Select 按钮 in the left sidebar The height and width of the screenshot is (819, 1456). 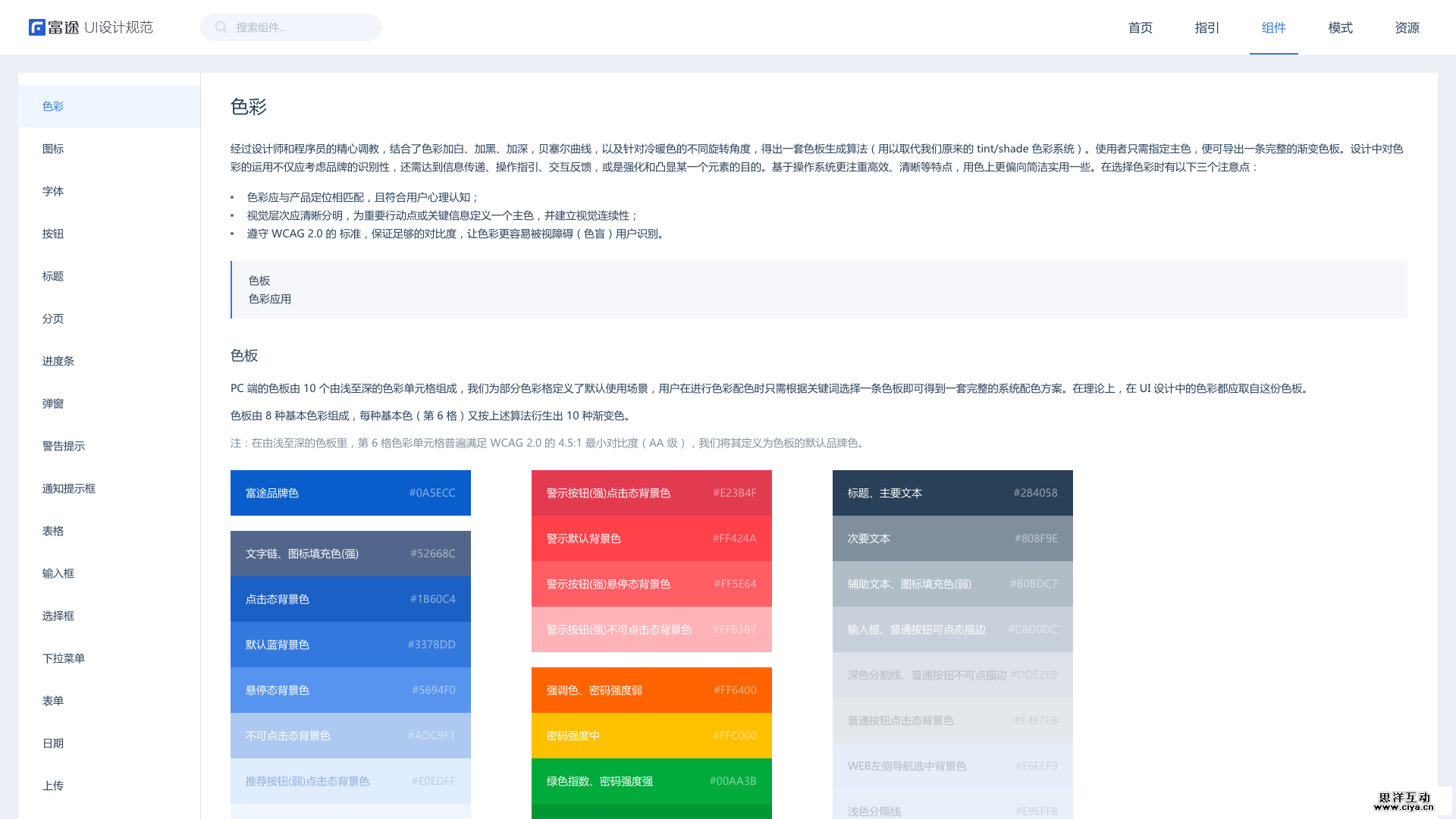(53, 234)
